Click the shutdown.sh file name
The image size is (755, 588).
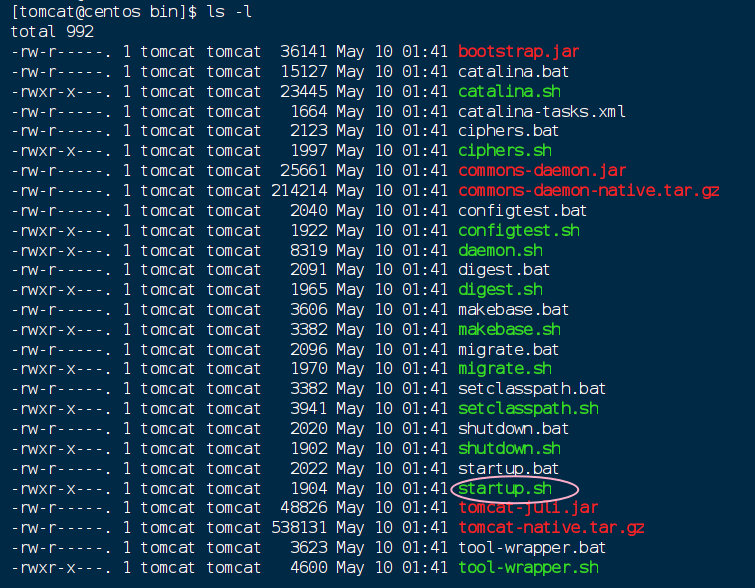click(x=509, y=449)
